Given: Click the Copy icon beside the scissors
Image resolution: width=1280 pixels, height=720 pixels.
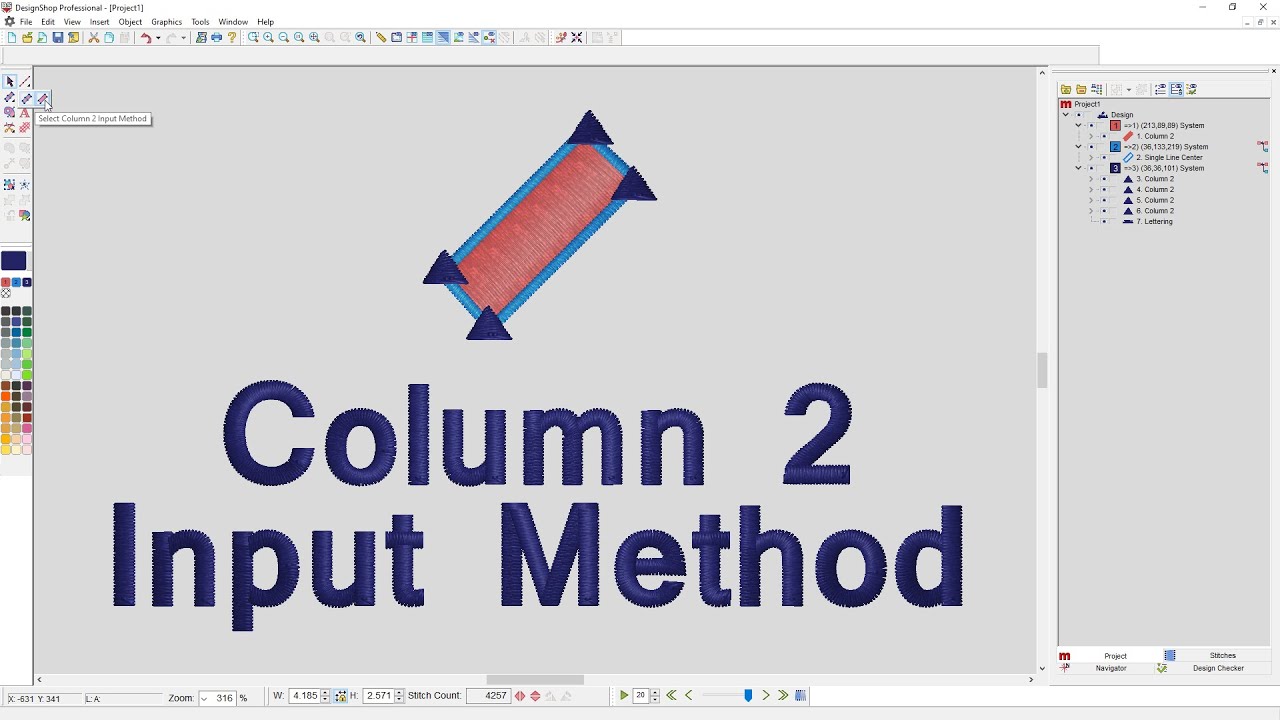Looking at the screenshot, I should coord(109,37).
